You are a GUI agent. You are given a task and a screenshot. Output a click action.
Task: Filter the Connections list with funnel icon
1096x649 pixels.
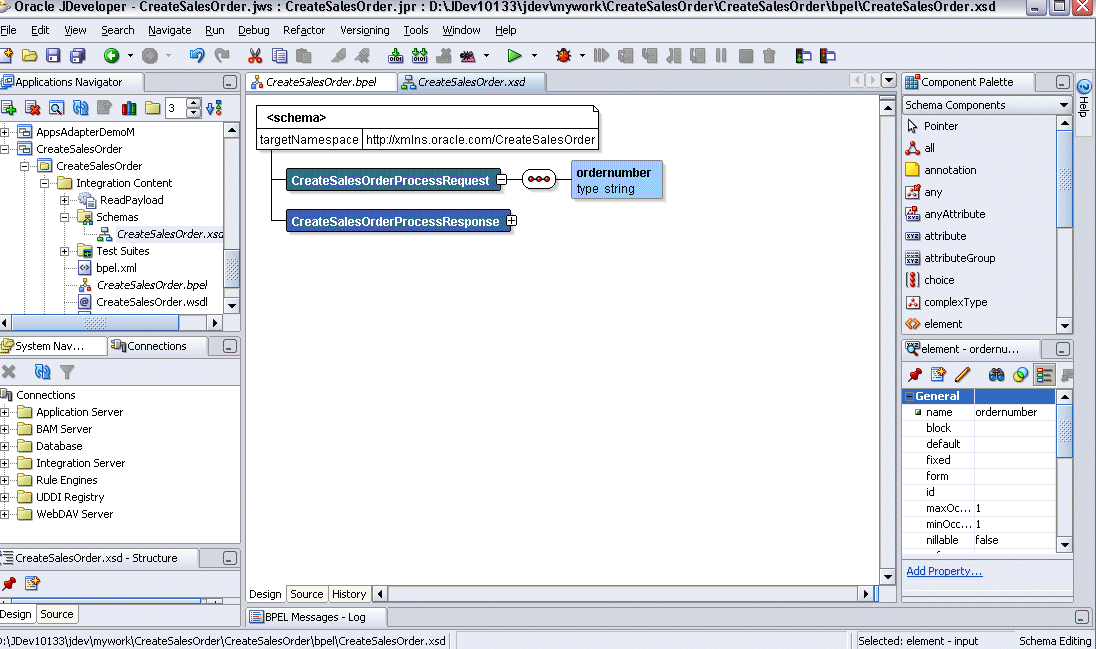click(x=67, y=372)
